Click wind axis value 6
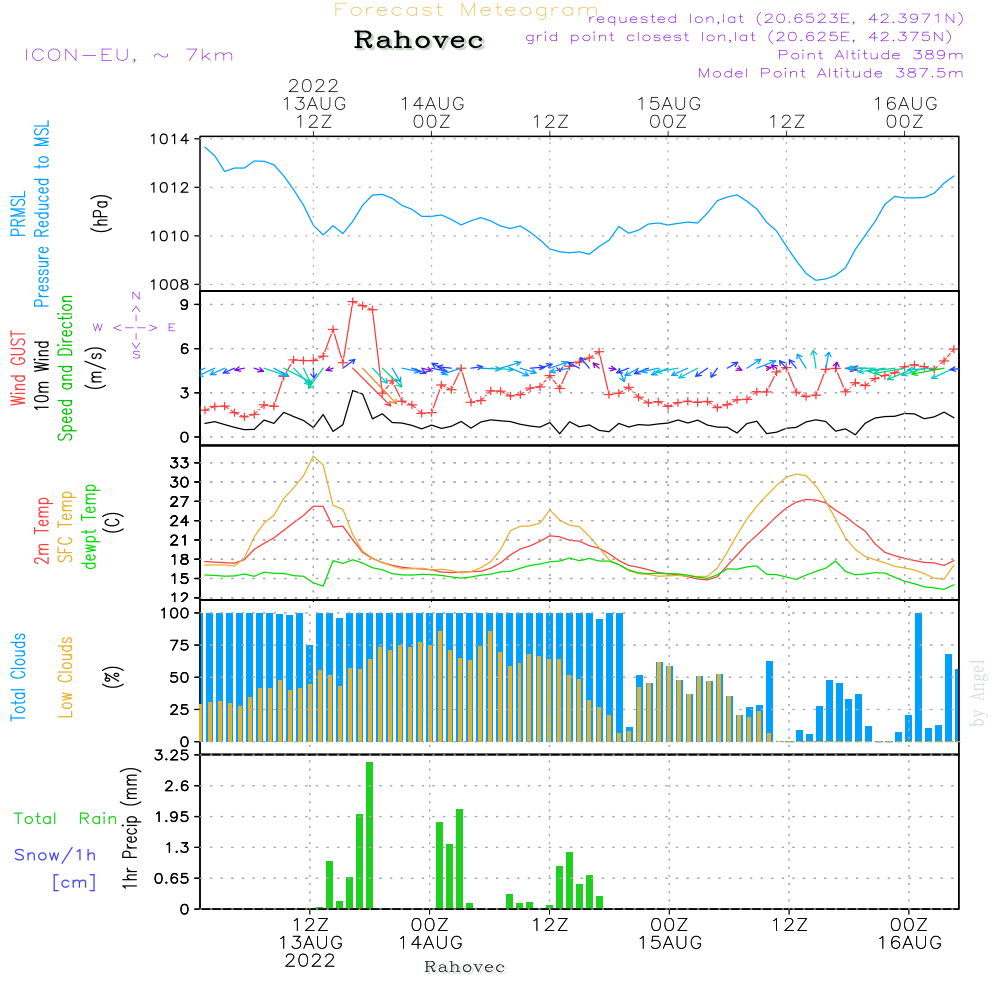The image size is (1000, 1000). 185,349
